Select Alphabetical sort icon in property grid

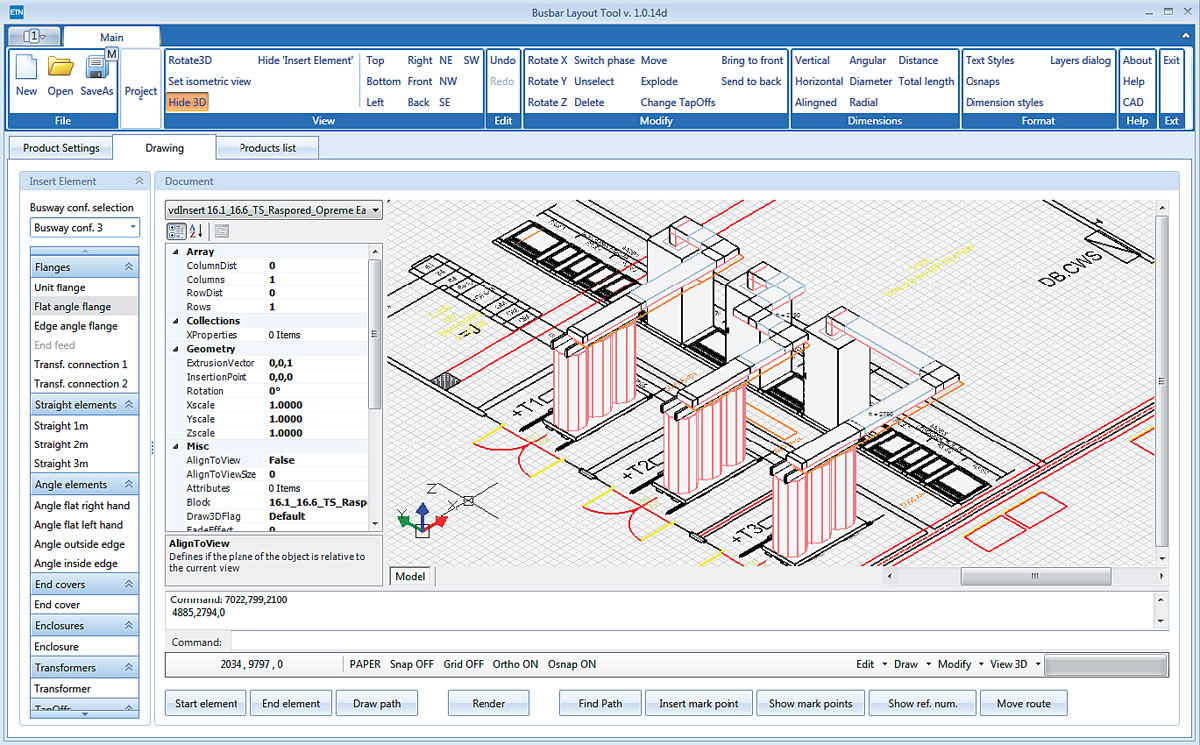click(195, 231)
